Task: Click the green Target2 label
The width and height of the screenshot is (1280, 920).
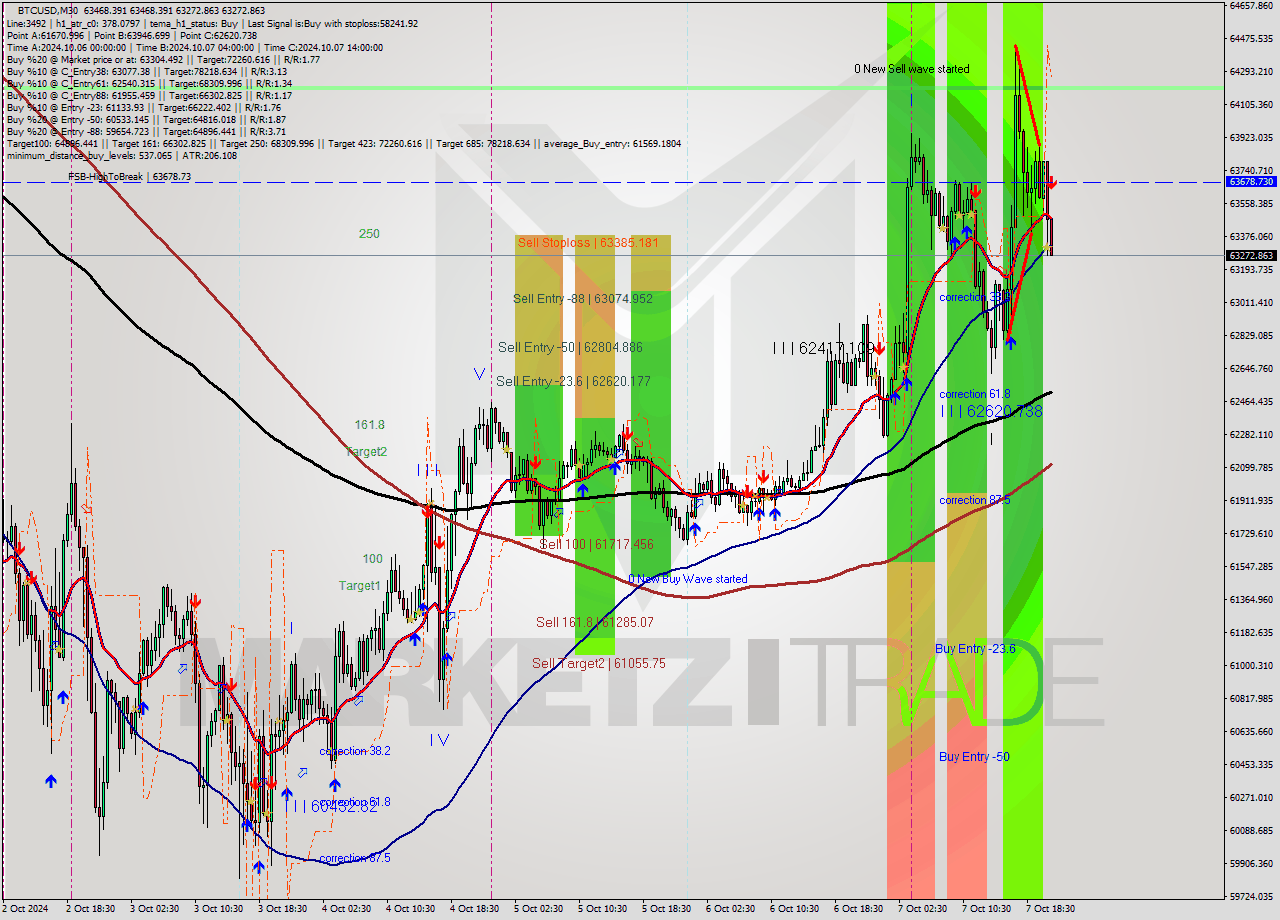Action: (366, 452)
